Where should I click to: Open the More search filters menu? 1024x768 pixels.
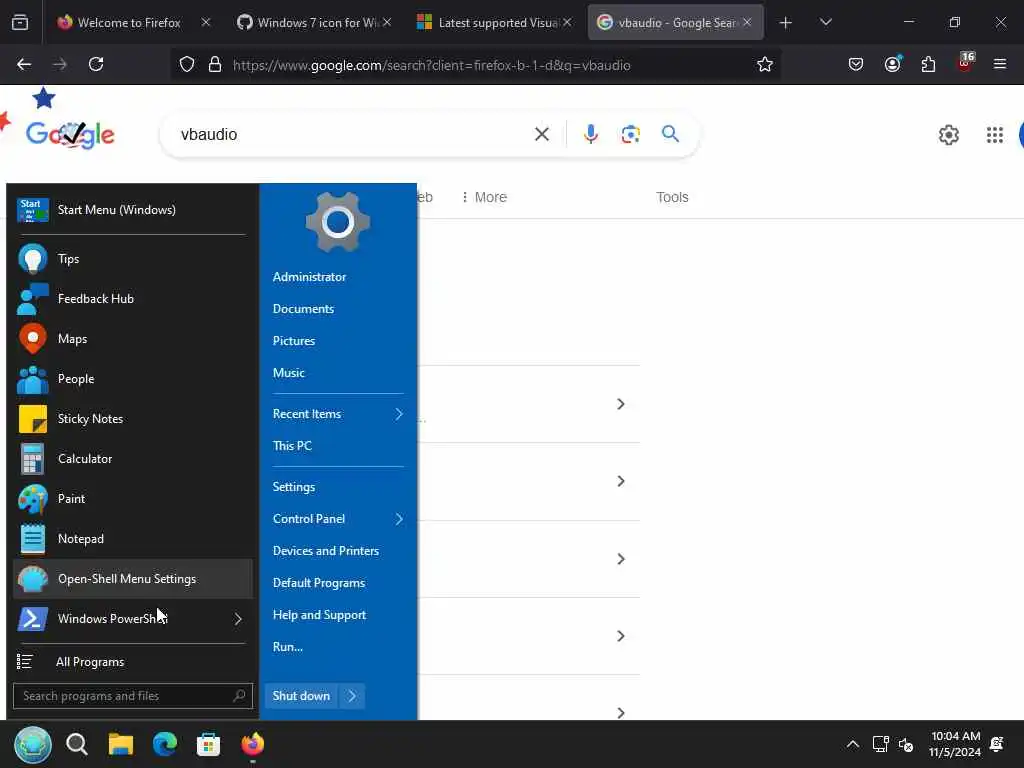tap(485, 197)
